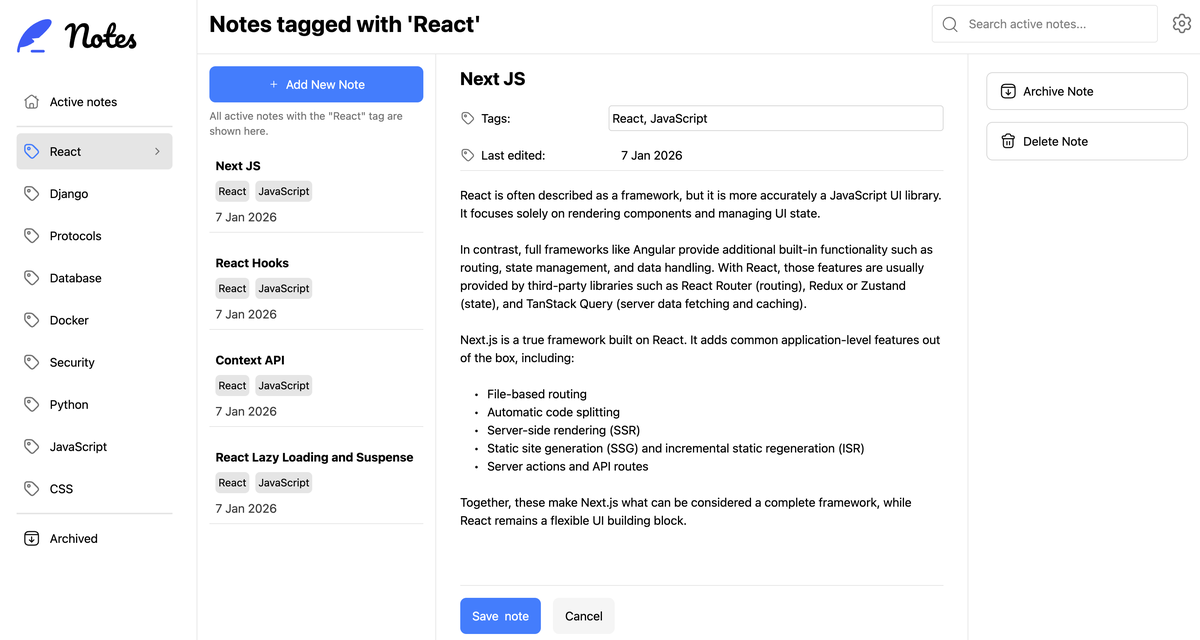Click the Delete Note button
The image size is (1200, 640).
pyautogui.click(x=1086, y=140)
